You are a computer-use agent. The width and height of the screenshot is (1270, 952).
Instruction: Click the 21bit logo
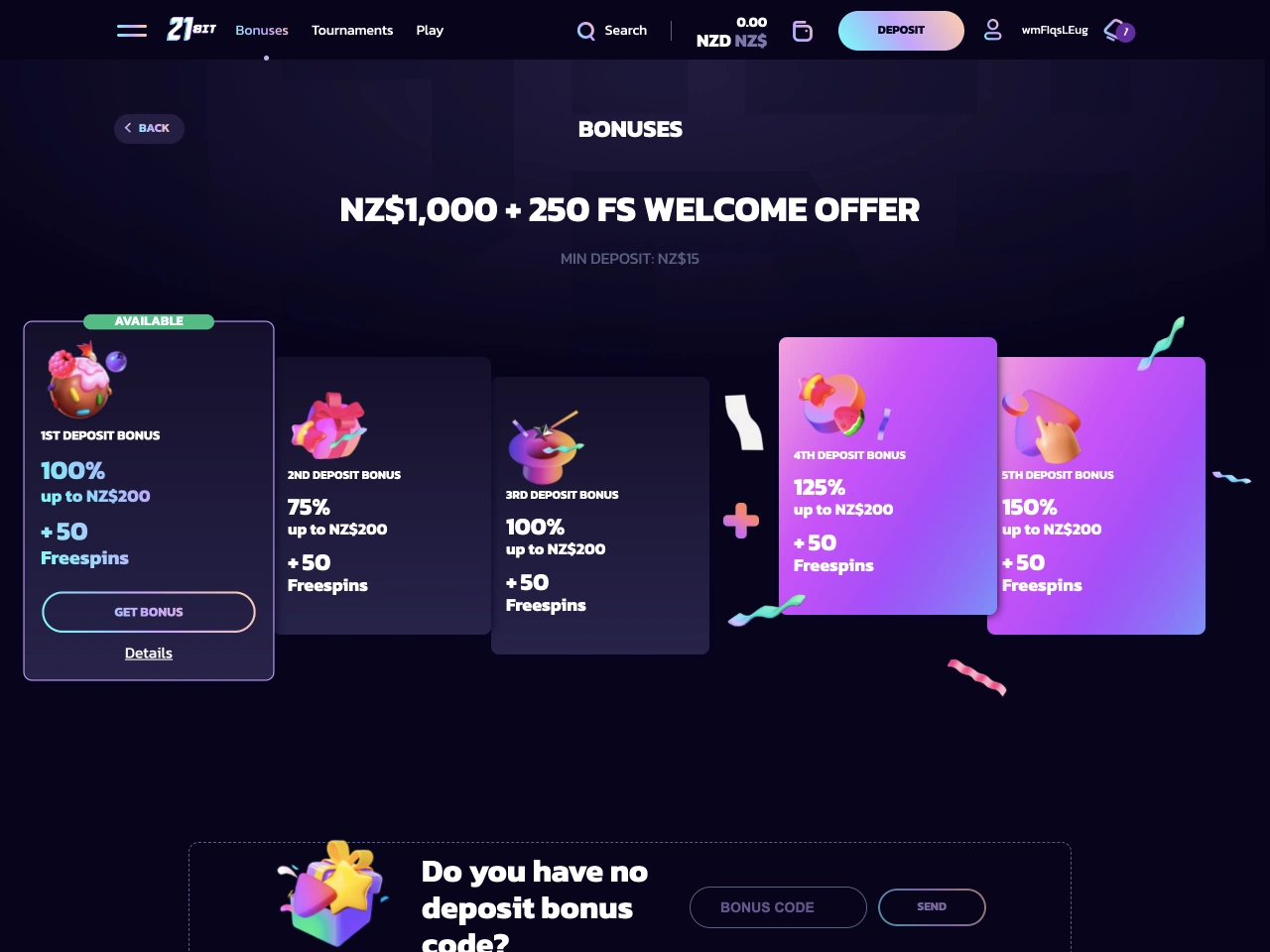[191, 30]
